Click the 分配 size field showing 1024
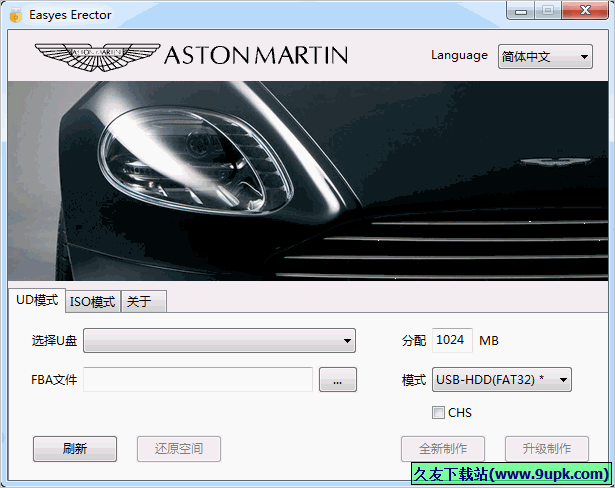This screenshot has width=615, height=488. point(452,340)
